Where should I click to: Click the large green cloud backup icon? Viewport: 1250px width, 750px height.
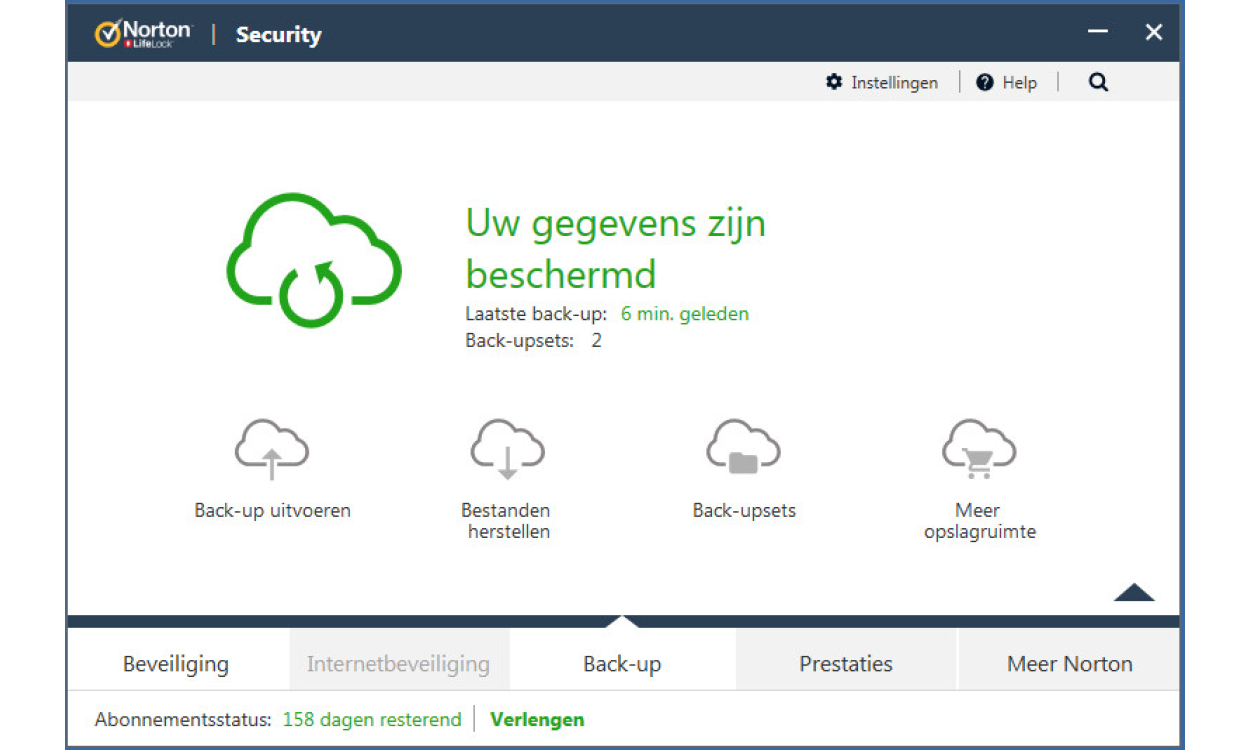point(314,260)
